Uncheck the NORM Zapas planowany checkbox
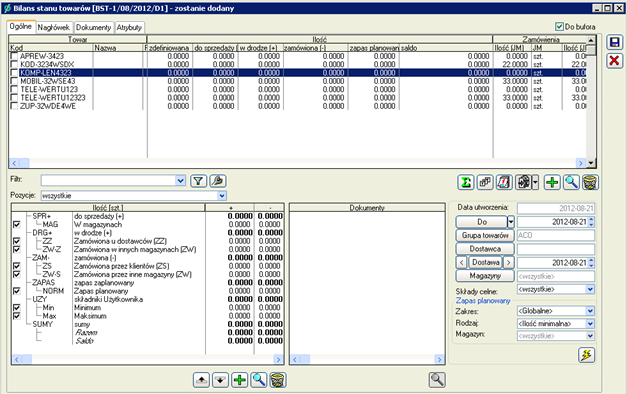 tap(16, 291)
